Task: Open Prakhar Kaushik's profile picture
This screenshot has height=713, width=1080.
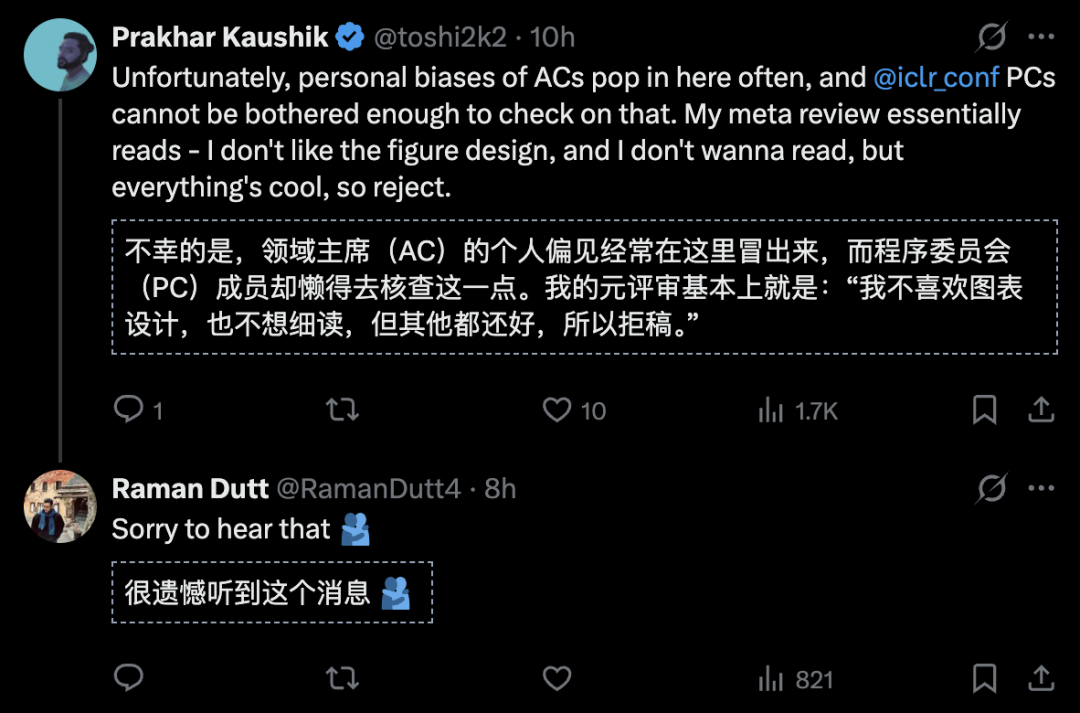Action: (60, 55)
